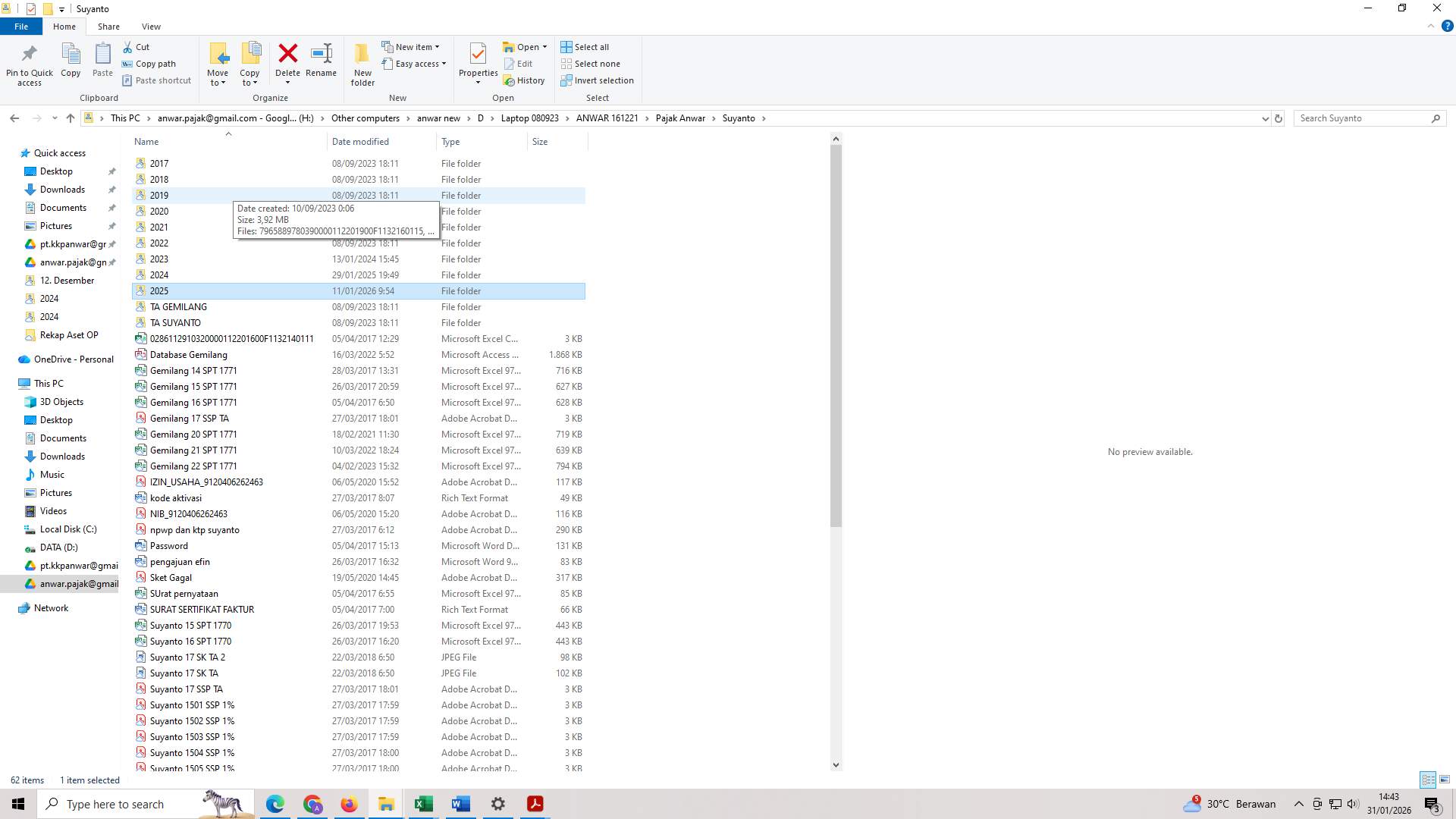Expand the New item dropdown
This screenshot has width=1456, height=819.
click(412, 46)
